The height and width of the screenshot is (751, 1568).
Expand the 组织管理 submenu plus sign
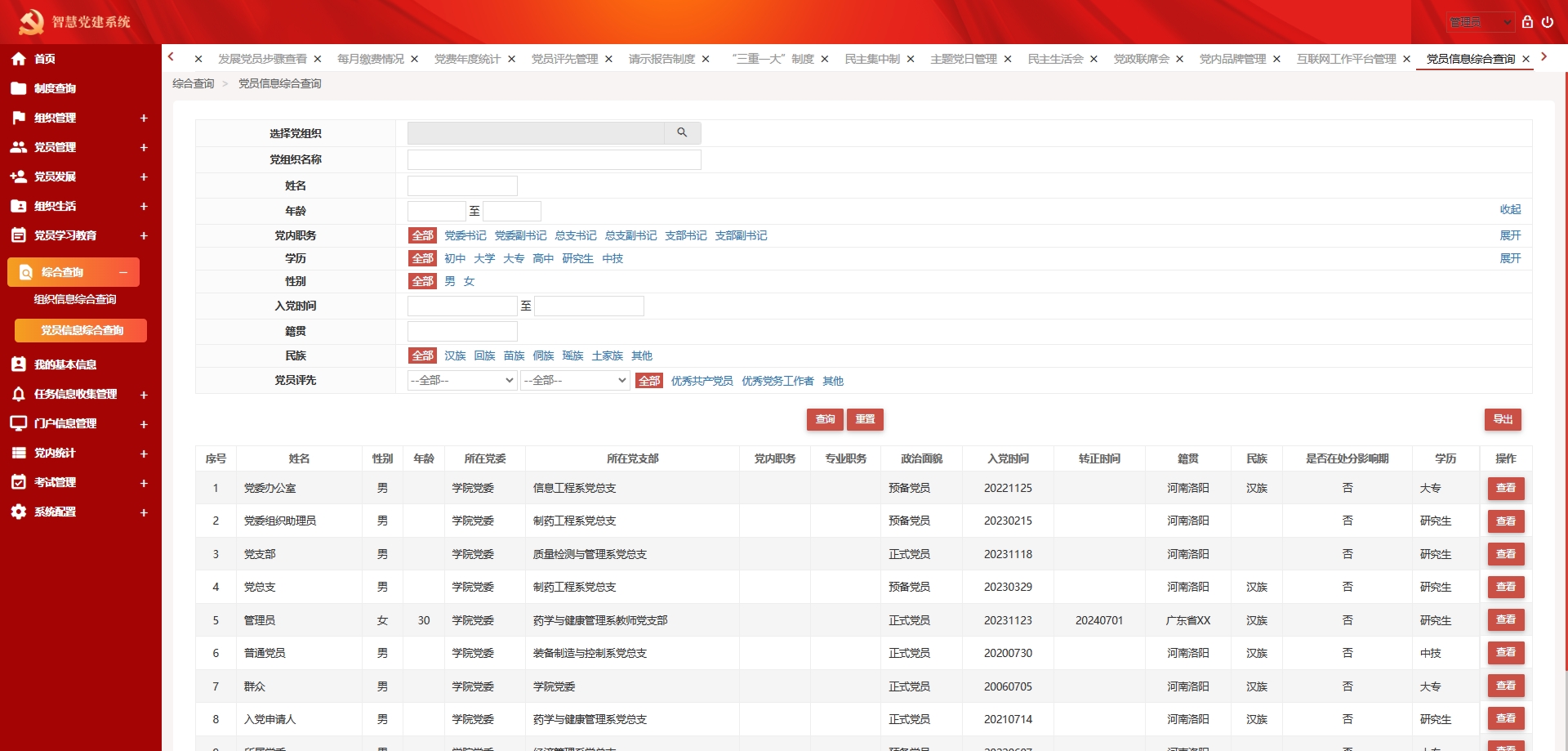point(144,118)
